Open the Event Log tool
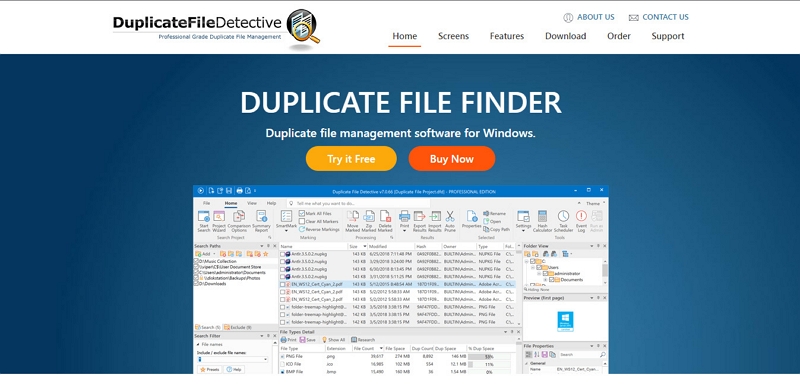 pyautogui.click(x=581, y=221)
